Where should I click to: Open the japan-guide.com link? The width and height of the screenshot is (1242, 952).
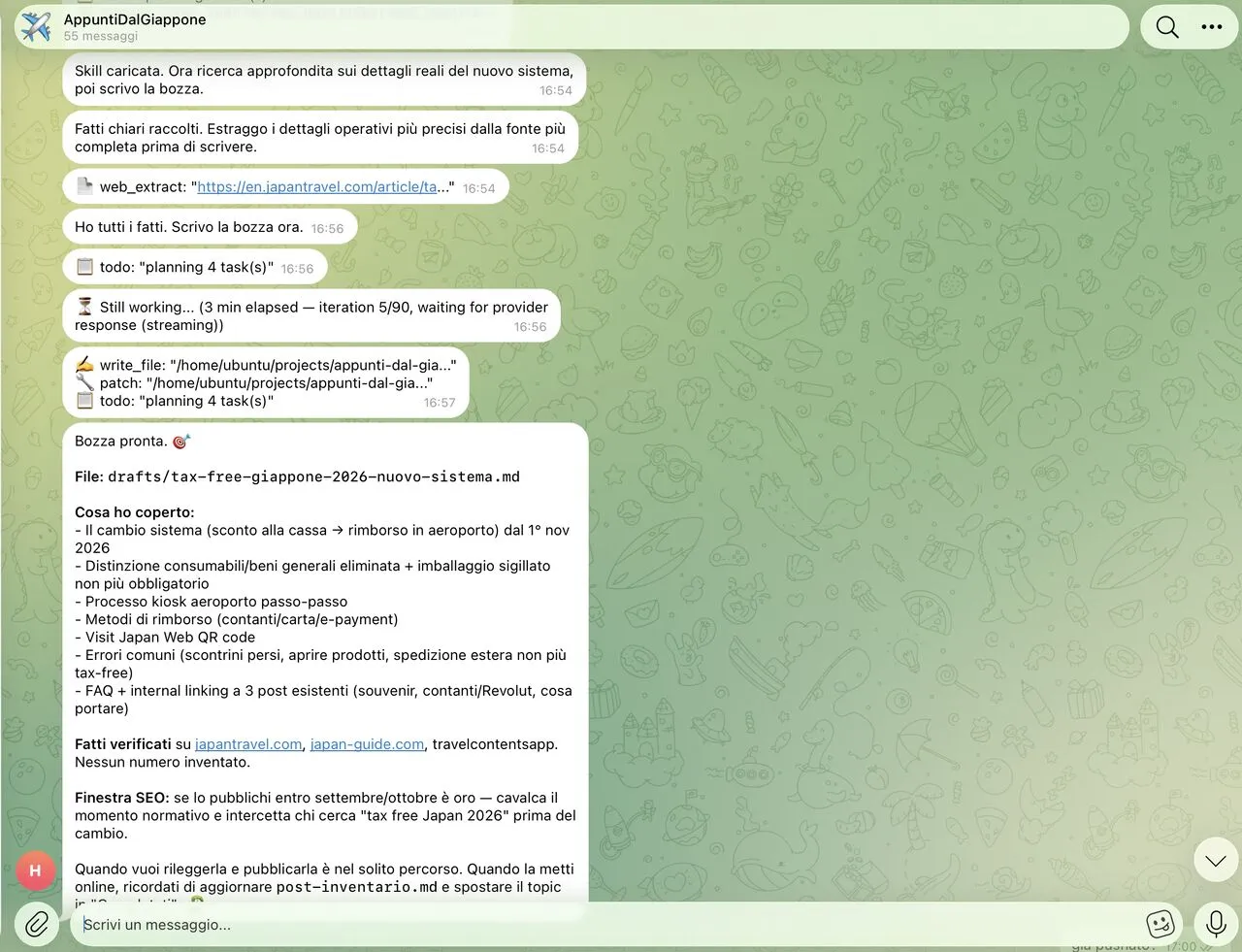367,744
